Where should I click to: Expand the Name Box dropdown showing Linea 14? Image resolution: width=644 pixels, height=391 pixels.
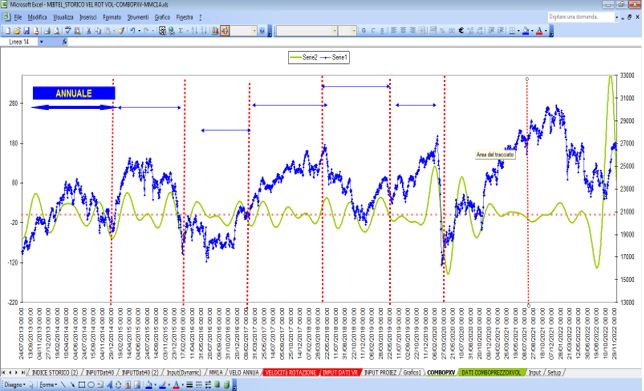[x=41, y=42]
